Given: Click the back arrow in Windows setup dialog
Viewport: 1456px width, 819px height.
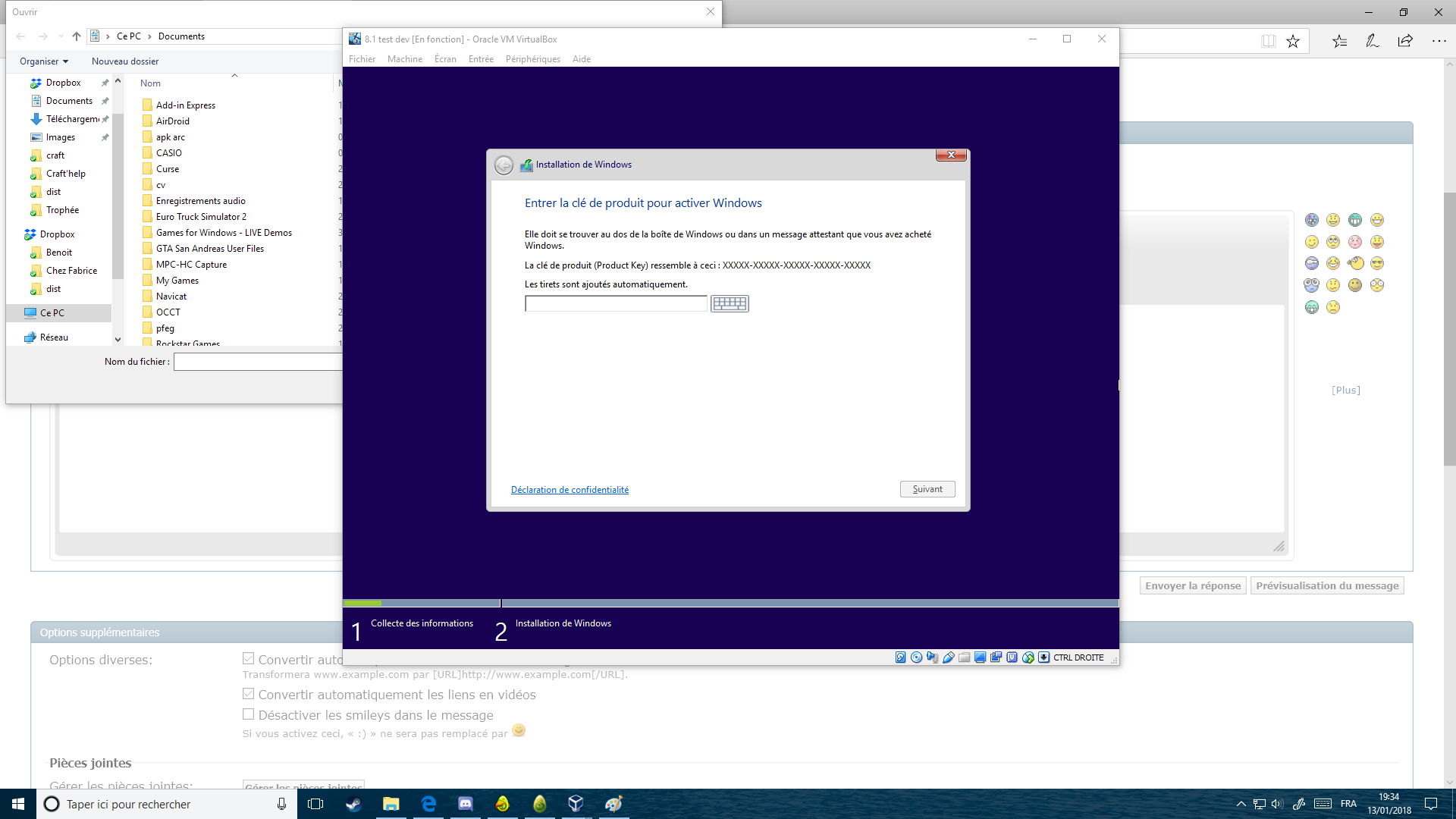Looking at the screenshot, I should point(504,165).
